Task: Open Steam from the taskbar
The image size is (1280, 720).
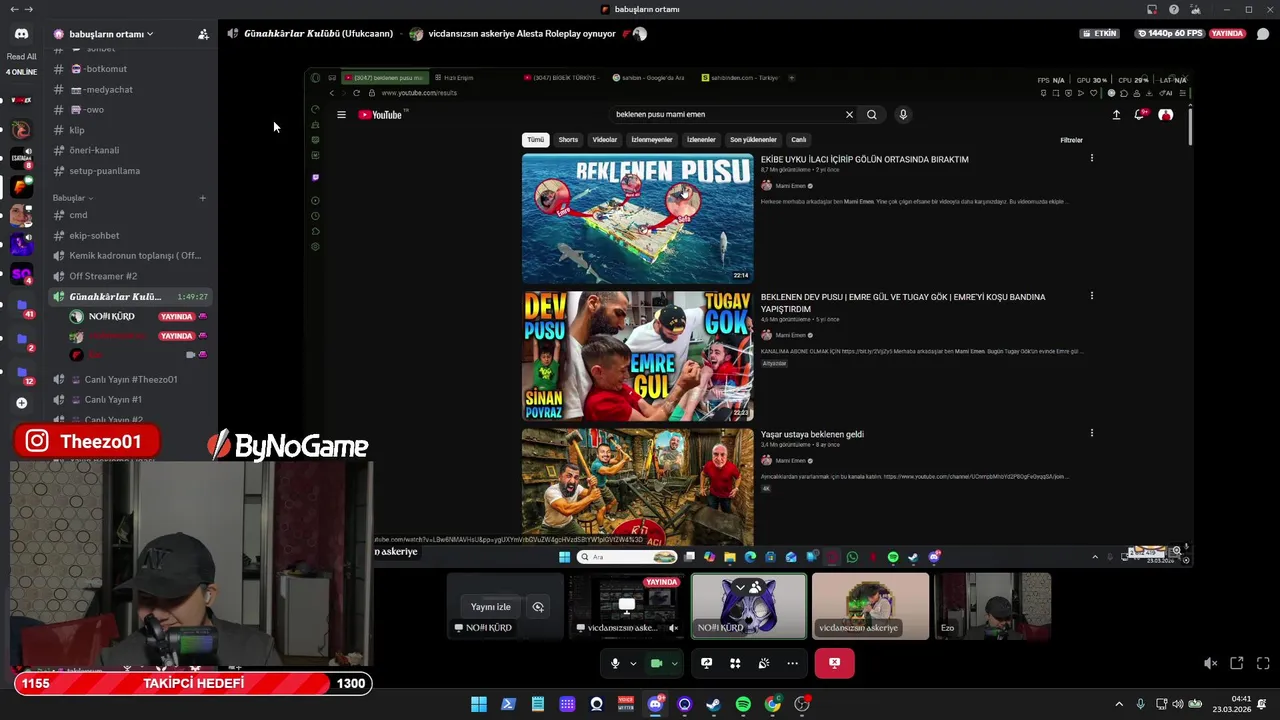Action: pos(713,704)
